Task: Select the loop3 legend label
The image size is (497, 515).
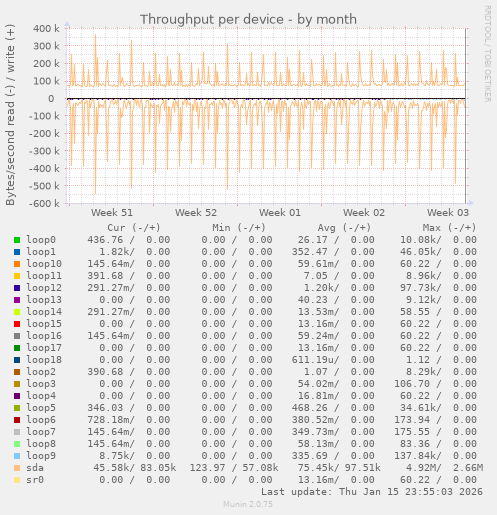Action: (x=41, y=384)
